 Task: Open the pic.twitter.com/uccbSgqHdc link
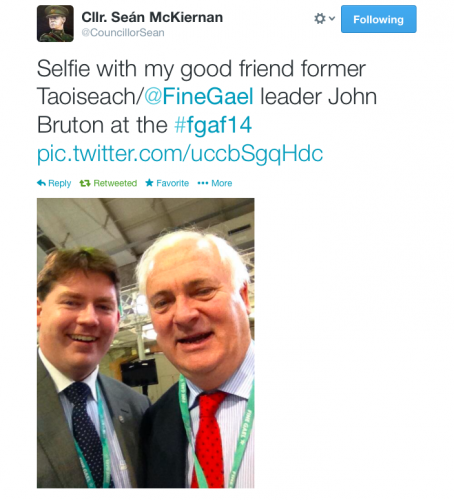[180, 154]
